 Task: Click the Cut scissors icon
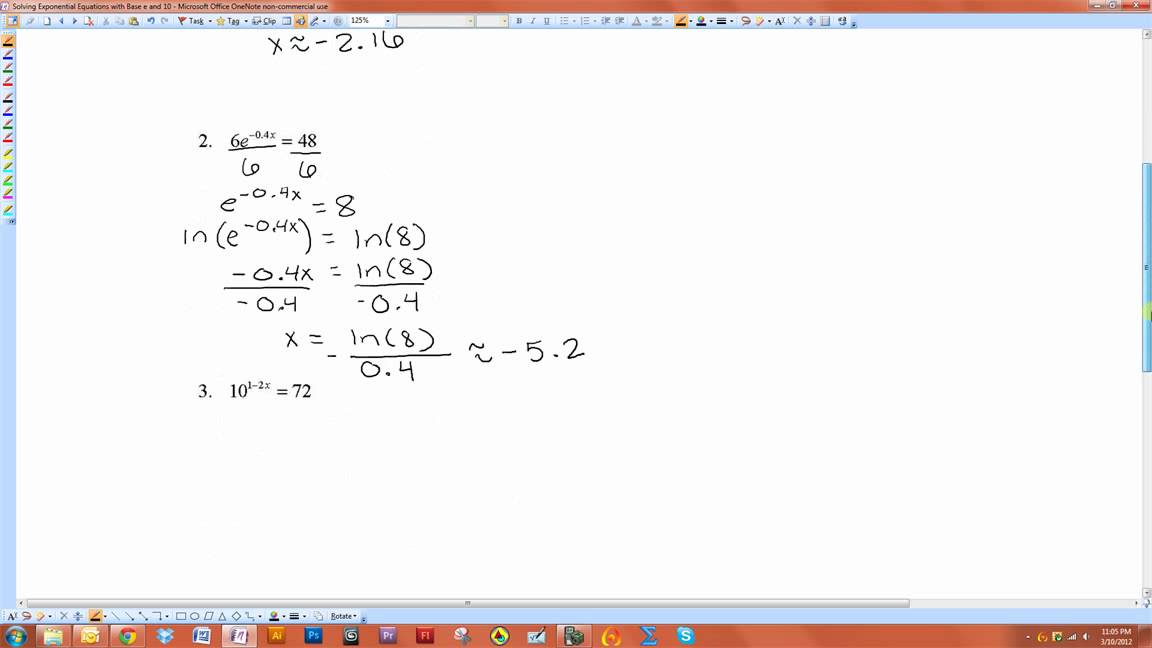[106, 21]
